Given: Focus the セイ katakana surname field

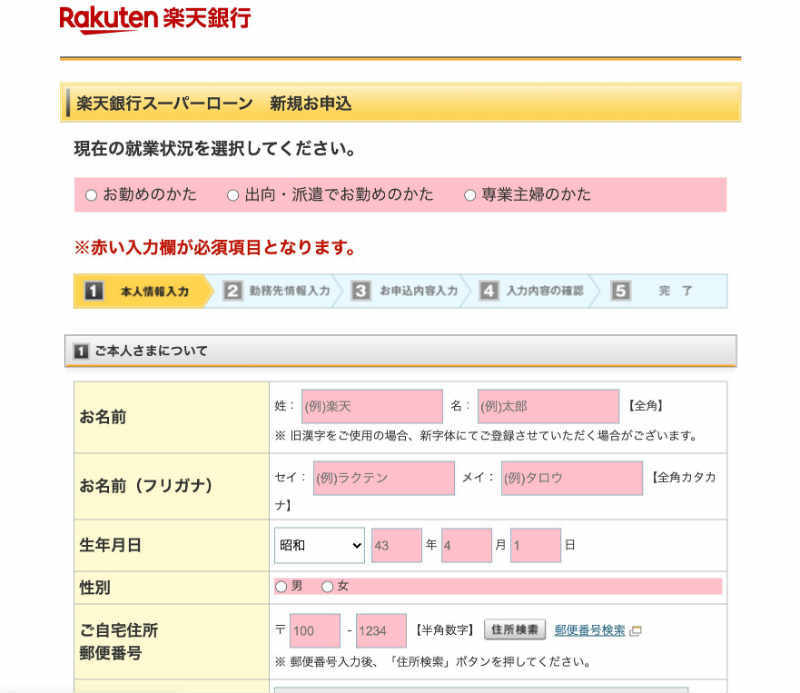Looking at the screenshot, I should pos(384,478).
